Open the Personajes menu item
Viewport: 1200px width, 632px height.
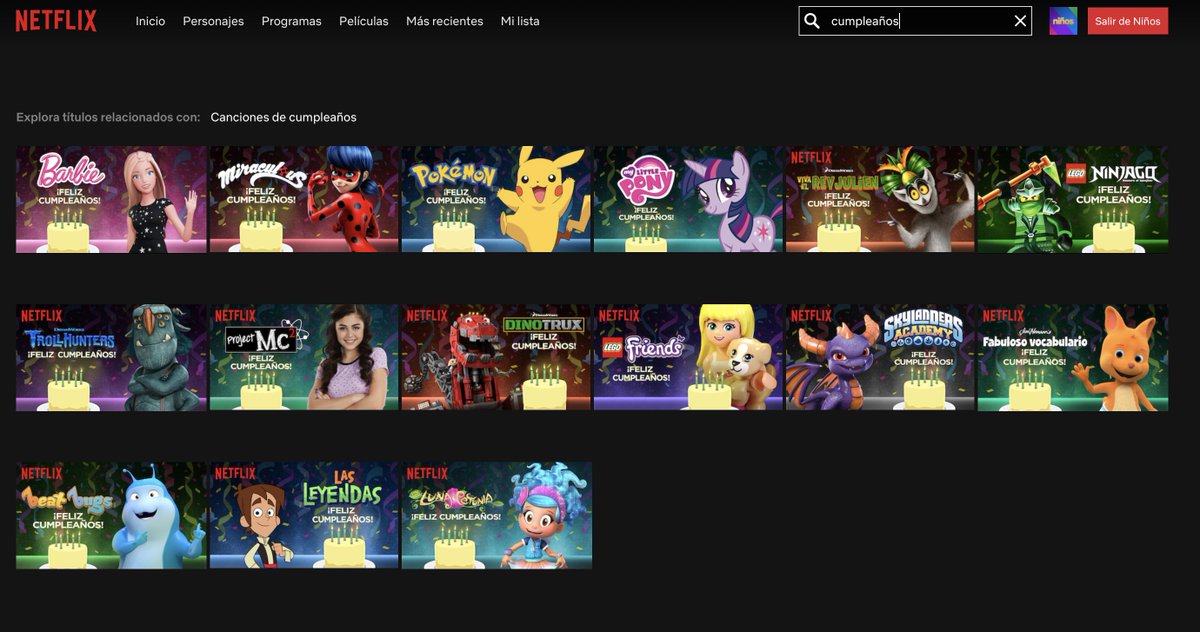(x=213, y=21)
